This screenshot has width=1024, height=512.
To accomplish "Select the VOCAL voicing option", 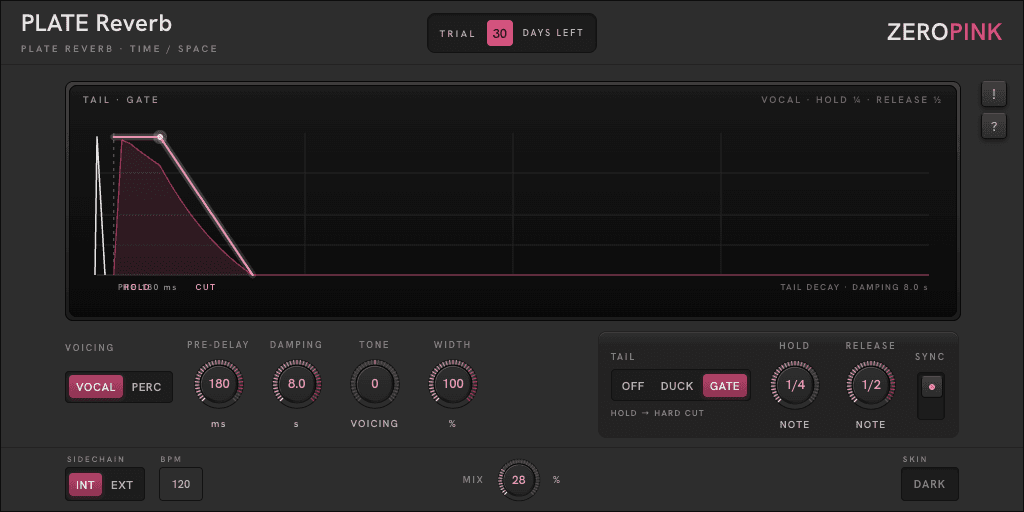I will click(x=95, y=387).
